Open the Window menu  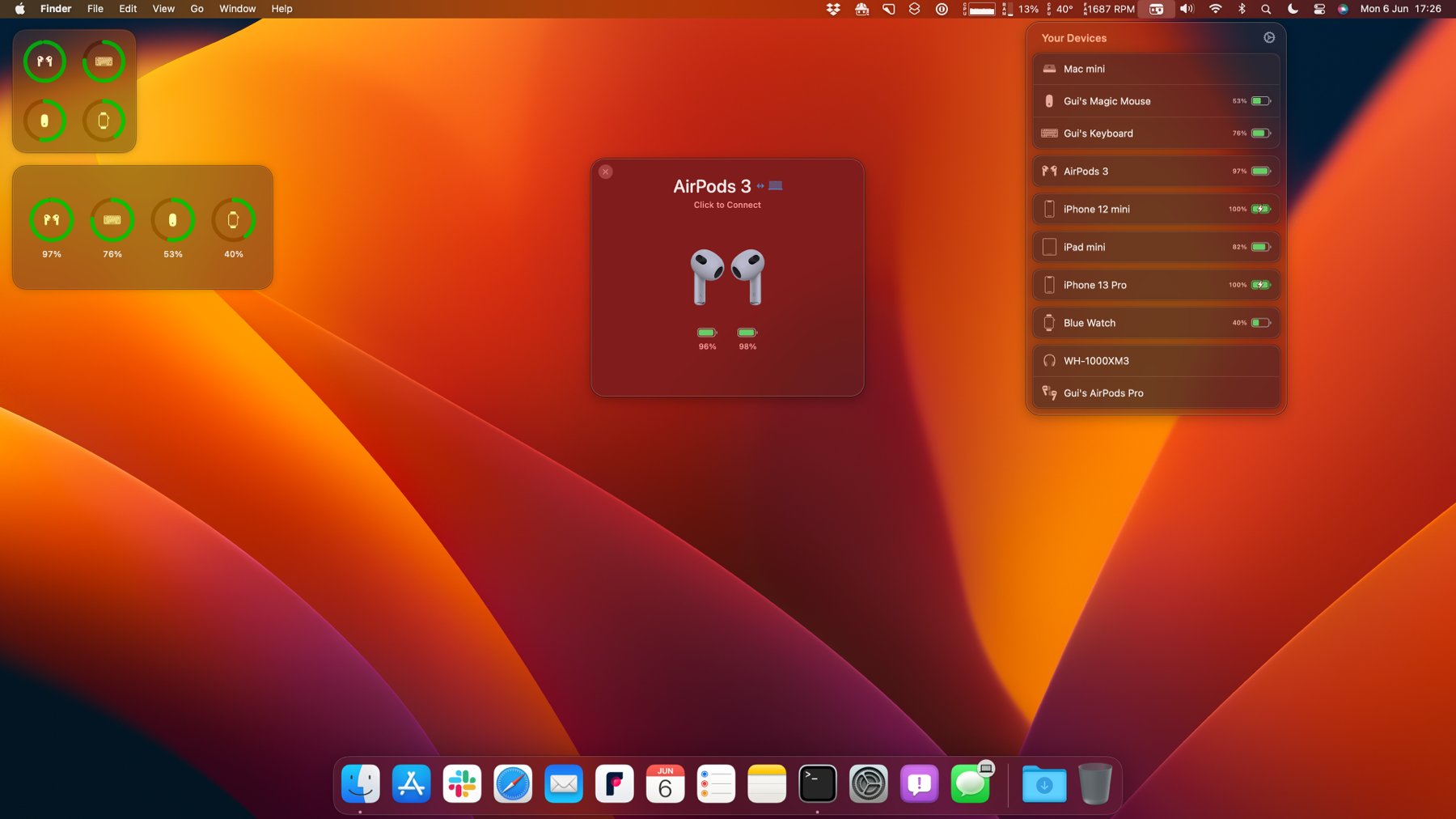(x=238, y=9)
